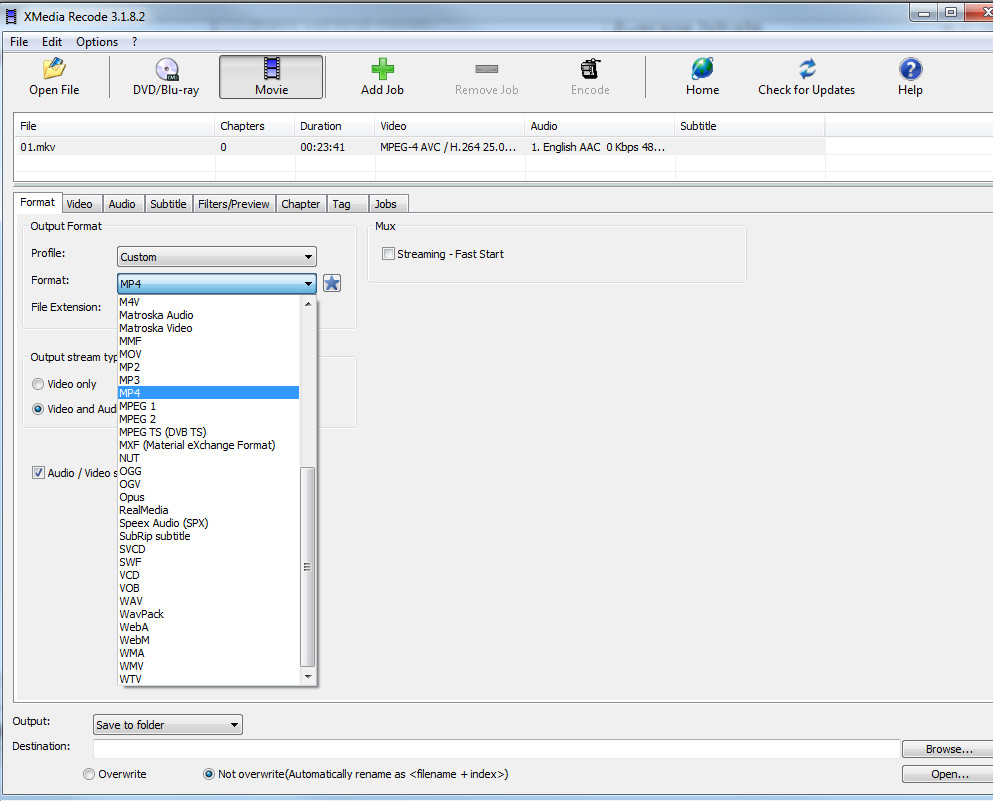Open the ? help menu
Screen dimensions: 993x801
point(134,42)
